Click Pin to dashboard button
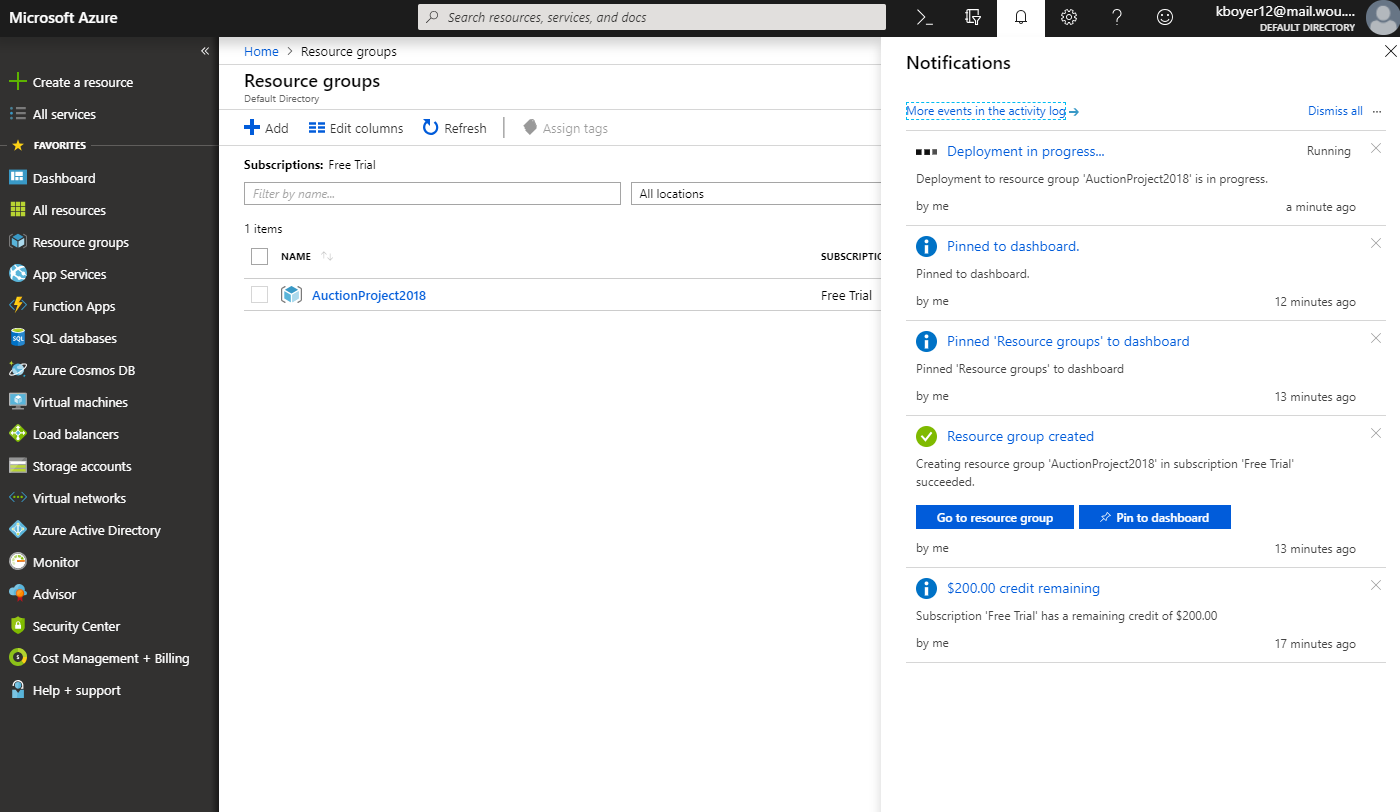The width and height of the screenshot is (1400, 812). click(x=1155, y=517)
